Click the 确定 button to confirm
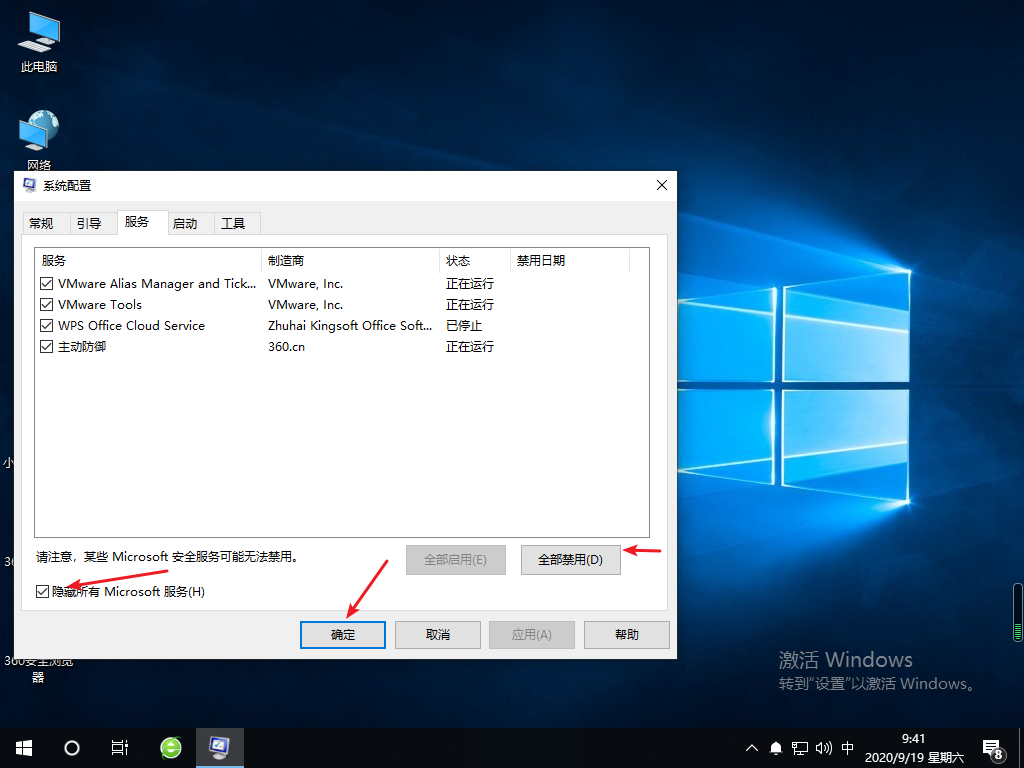Image resolution: width=1024 pixels, height=768 pixels. click(x=342, y=634)
